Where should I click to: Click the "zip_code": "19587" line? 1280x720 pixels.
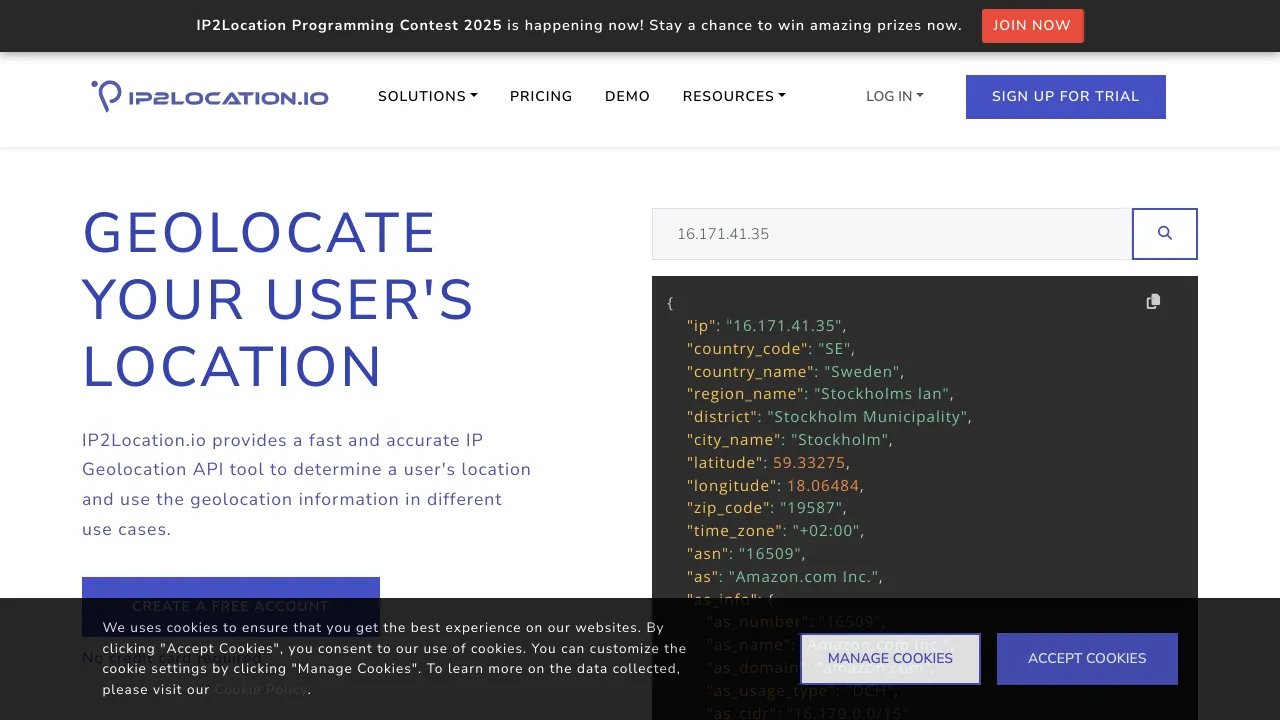pyautogui.click(x=766, y=508)
